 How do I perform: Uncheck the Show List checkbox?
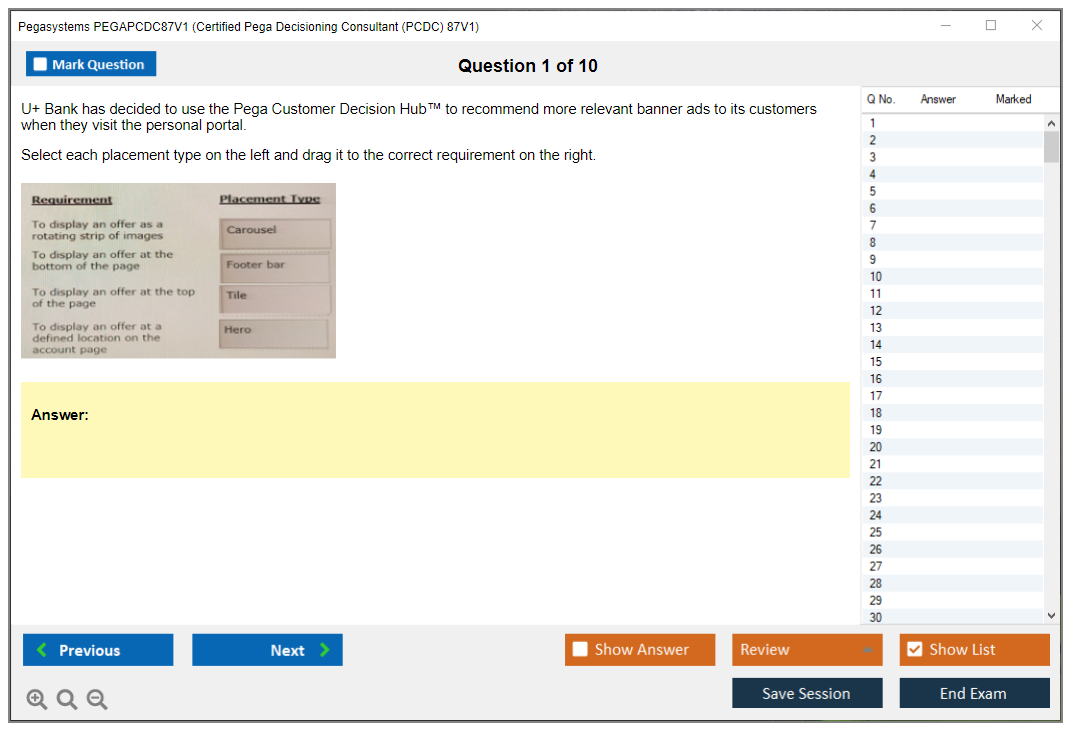(914, 650)
